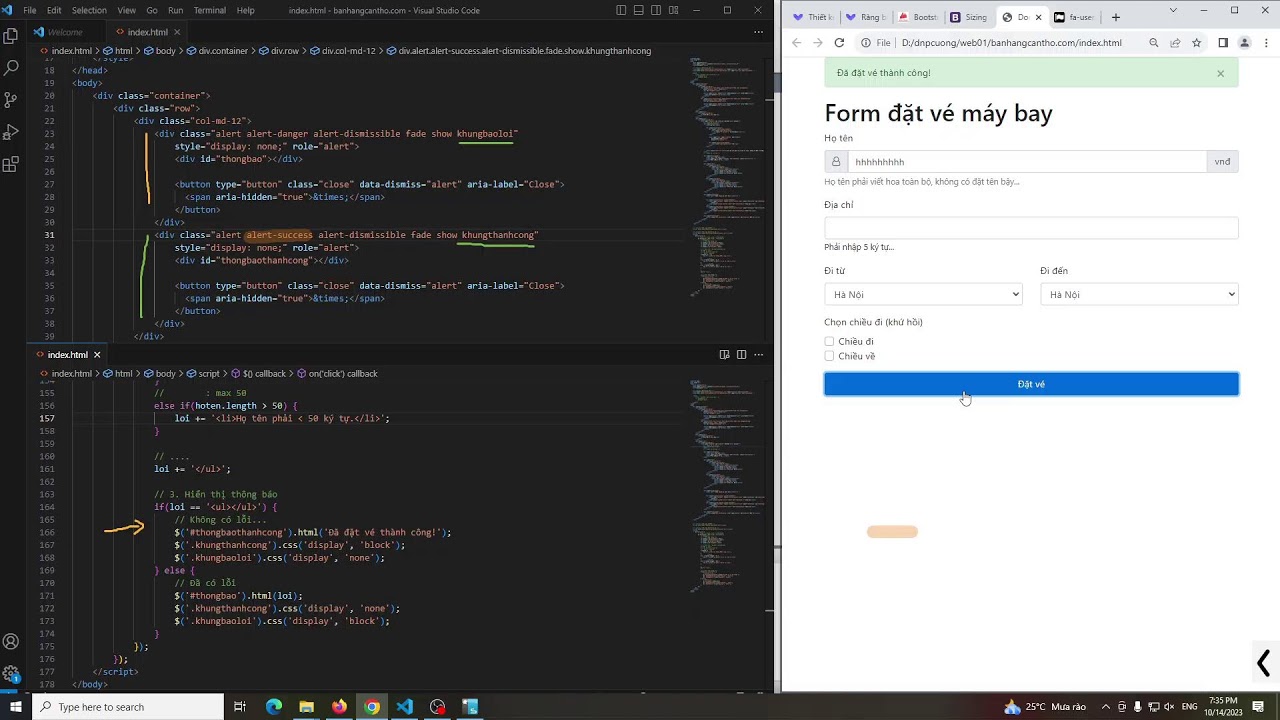Open Source Control view in activity bar
Screen dimensions: 1280x720
point(11,100)
